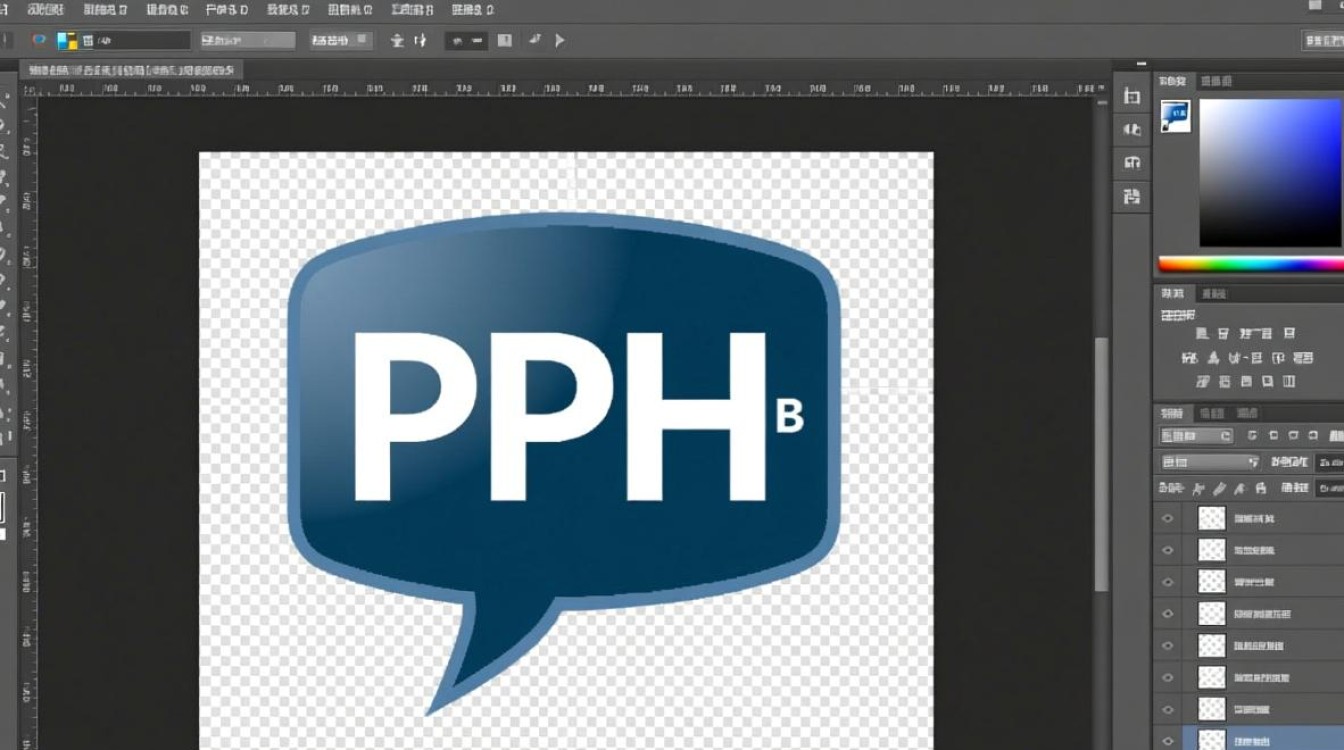Open the second collapsed panel icon in the dock strip

[1132, 129]
